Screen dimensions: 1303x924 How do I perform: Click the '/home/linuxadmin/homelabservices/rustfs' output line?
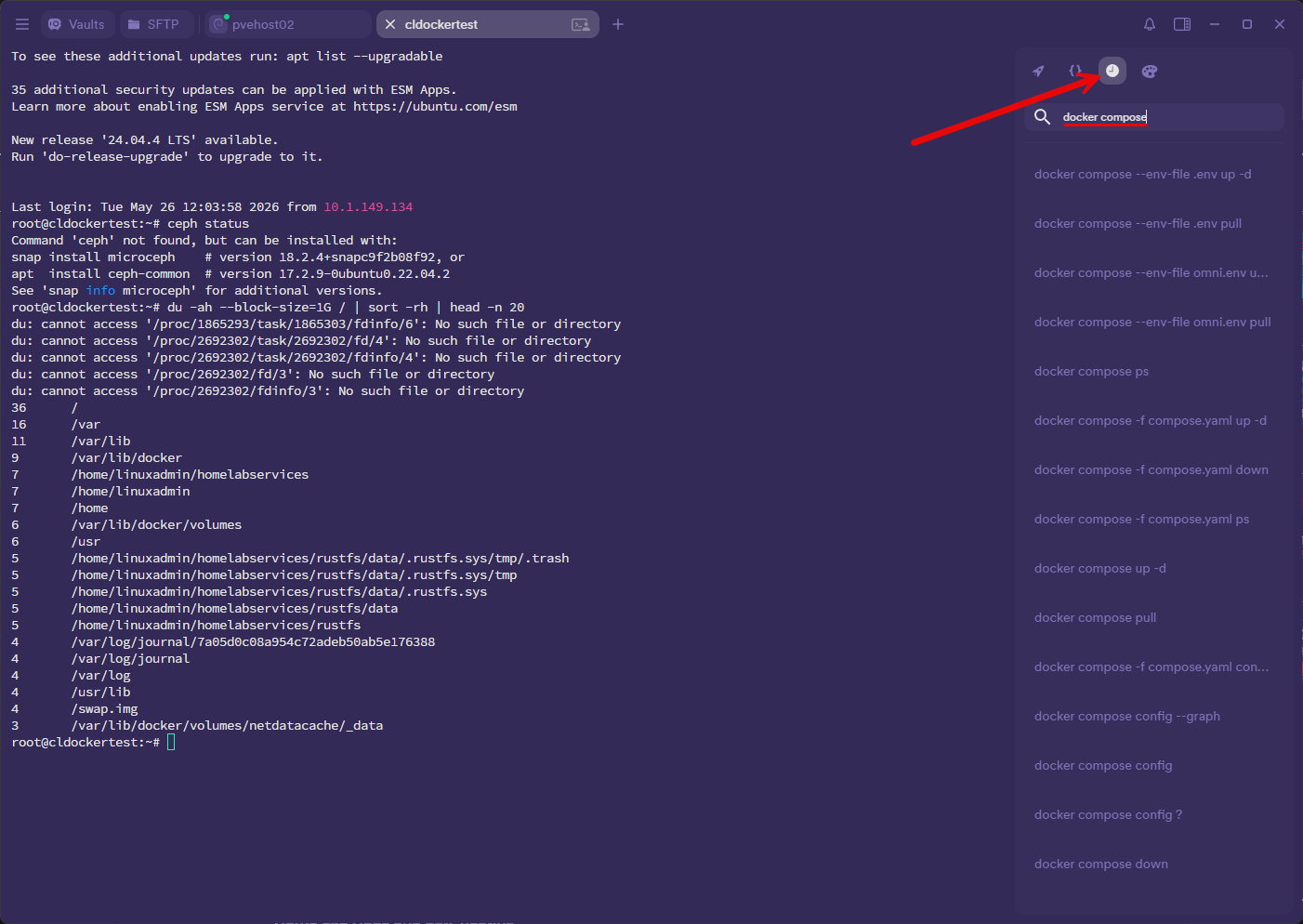pos(216,626)
